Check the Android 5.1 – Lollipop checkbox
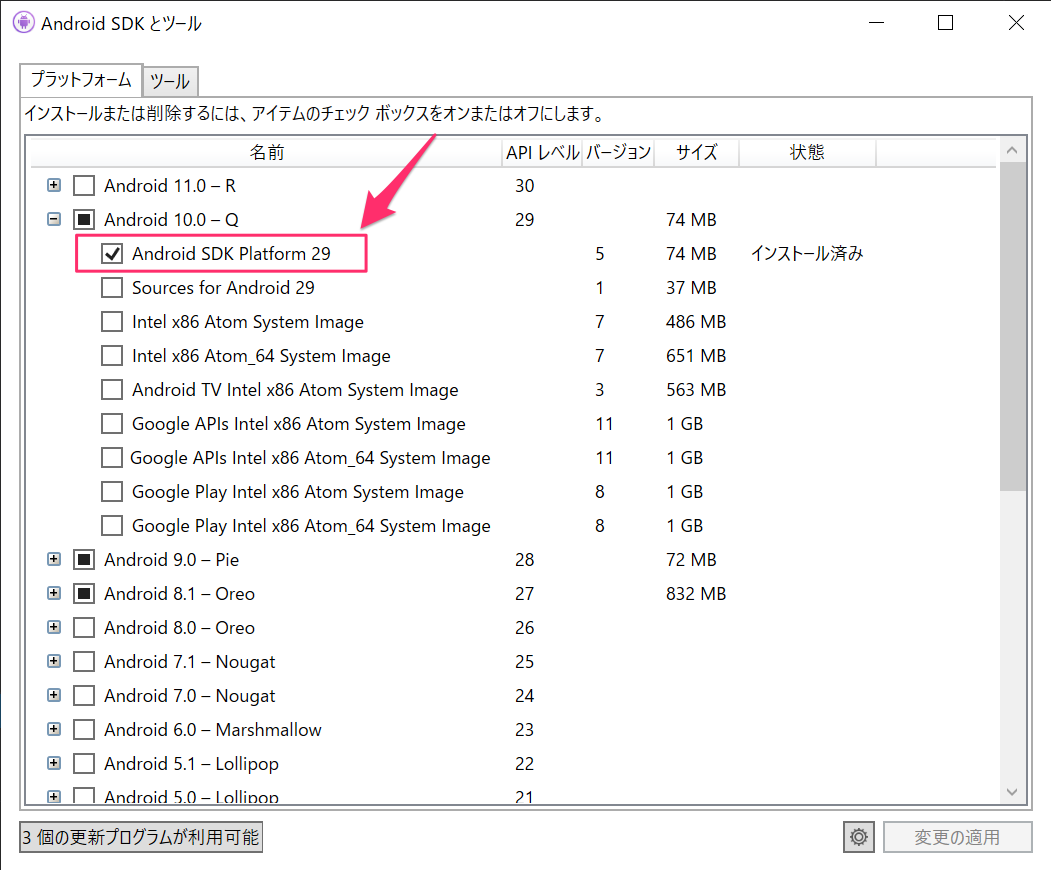 [x=84, y=763]
